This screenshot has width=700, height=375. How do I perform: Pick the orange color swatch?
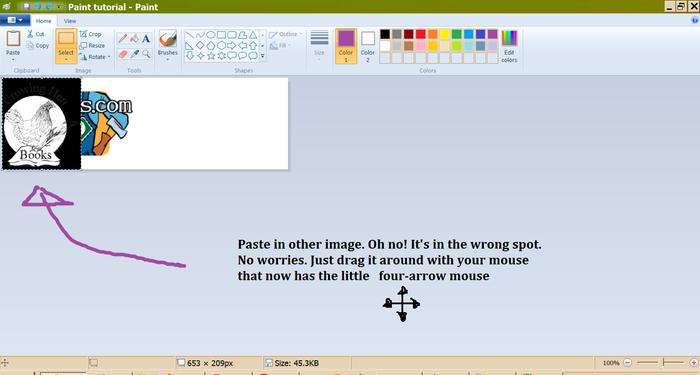[x=433, y=34]
